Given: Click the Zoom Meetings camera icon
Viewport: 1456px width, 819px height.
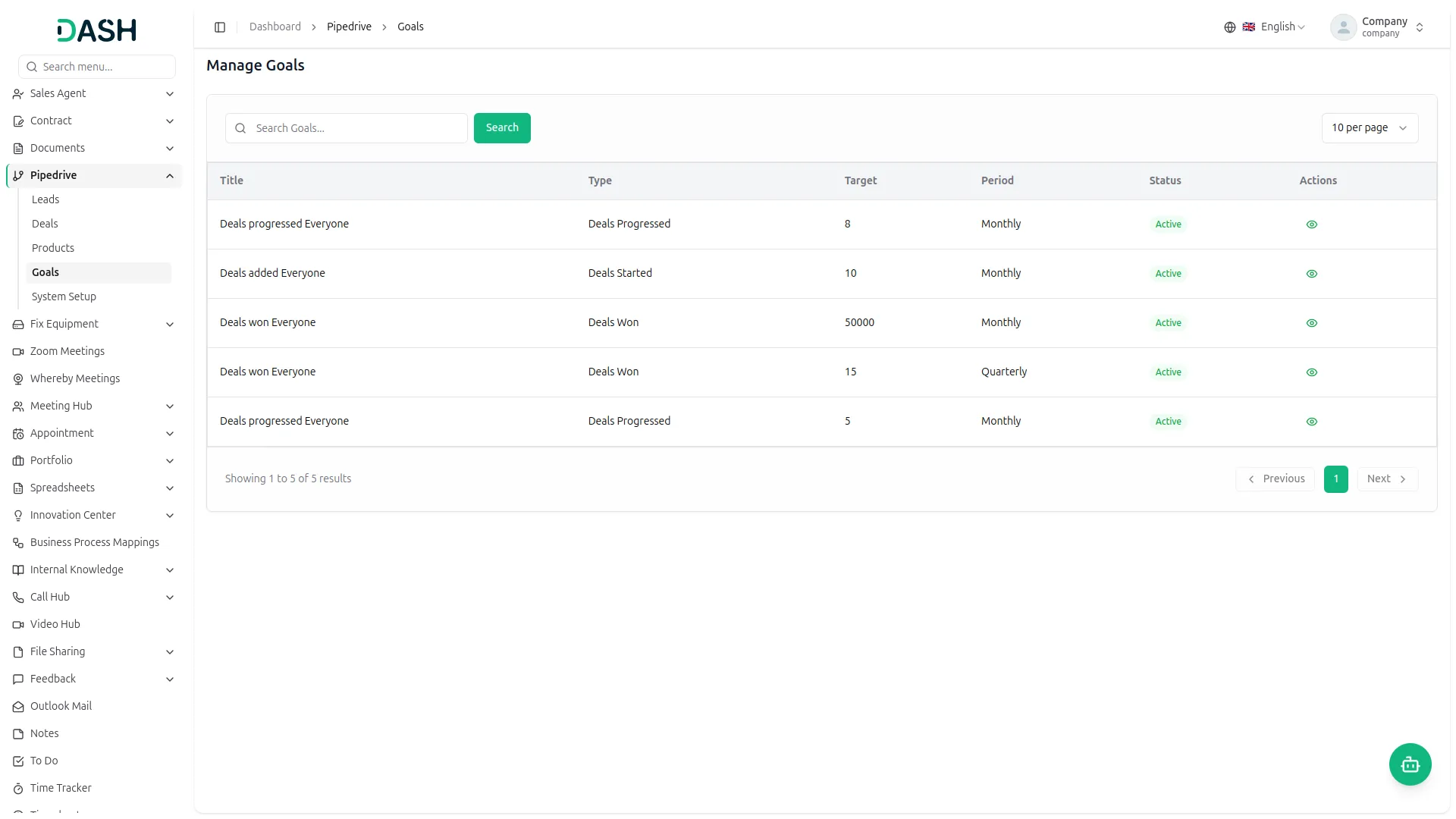Looking at the screenshot, I should point(18,352).
